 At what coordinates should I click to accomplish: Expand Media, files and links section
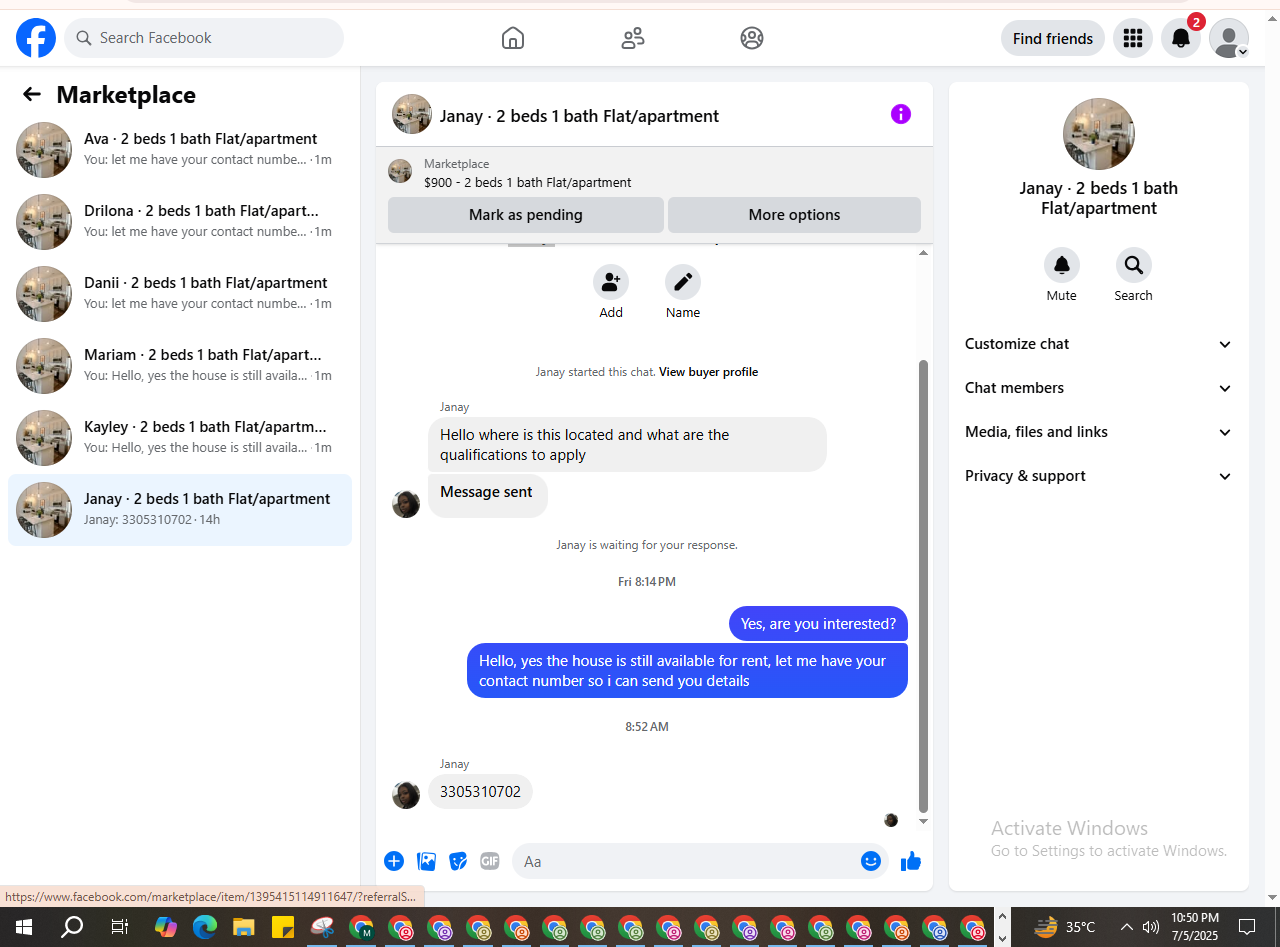pyautogui.click(x=1098, y=432)
